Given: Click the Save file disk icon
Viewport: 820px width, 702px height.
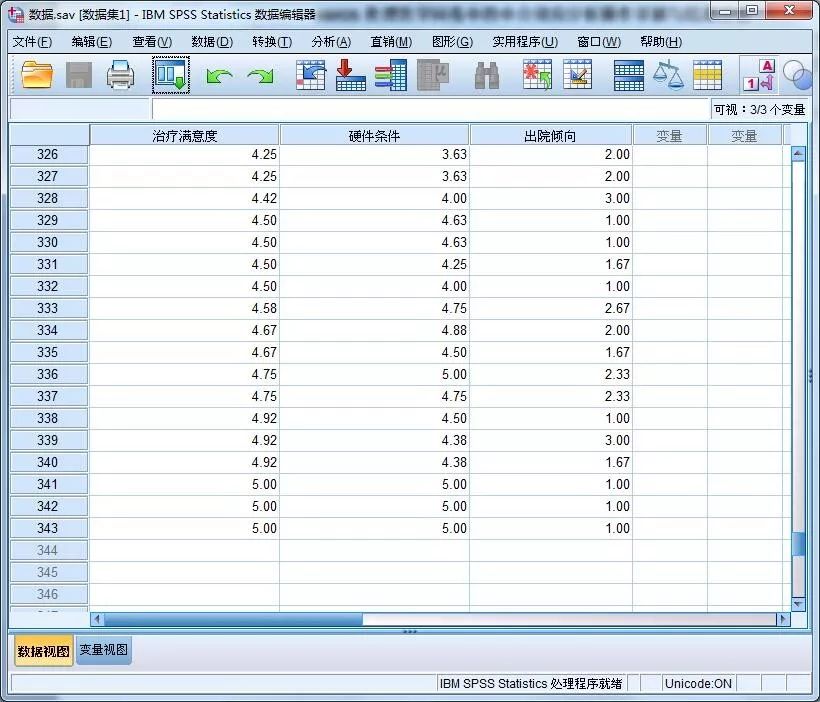Looking at the screenshot, I should tap(78, 76).
